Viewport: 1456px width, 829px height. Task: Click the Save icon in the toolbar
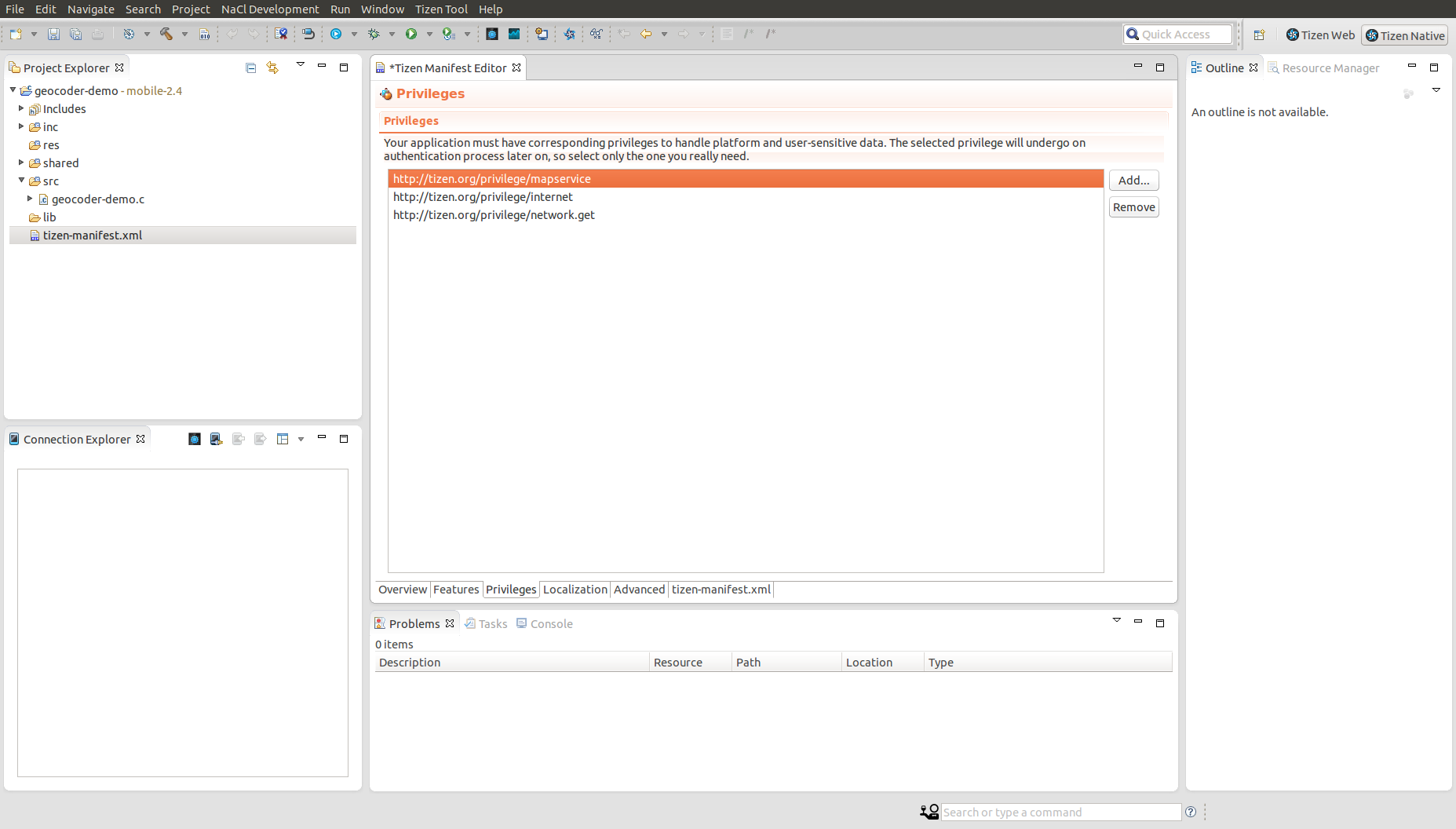click(53, 34)
